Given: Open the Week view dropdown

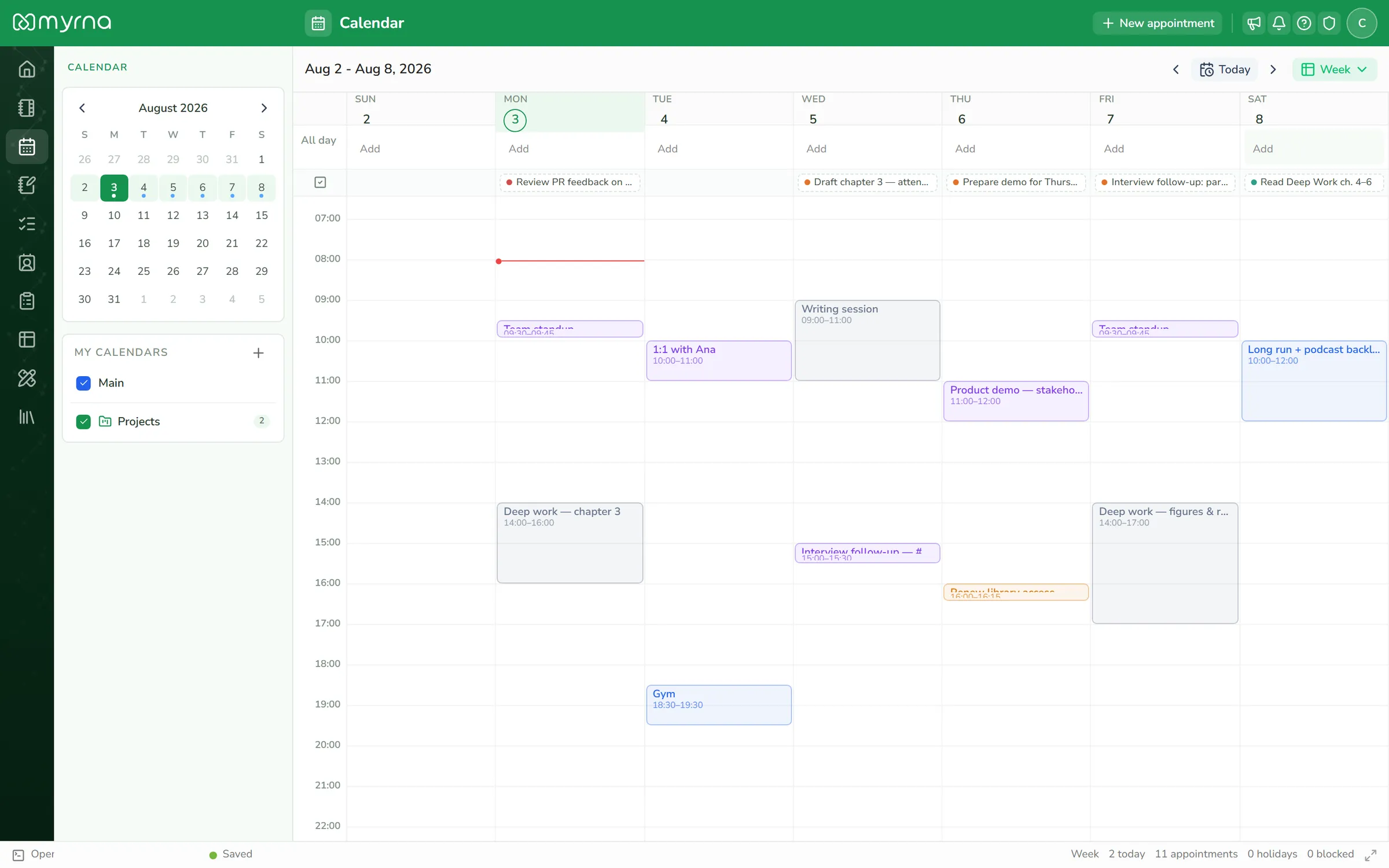Looking at the screenshot, I should click(1335, 69).
